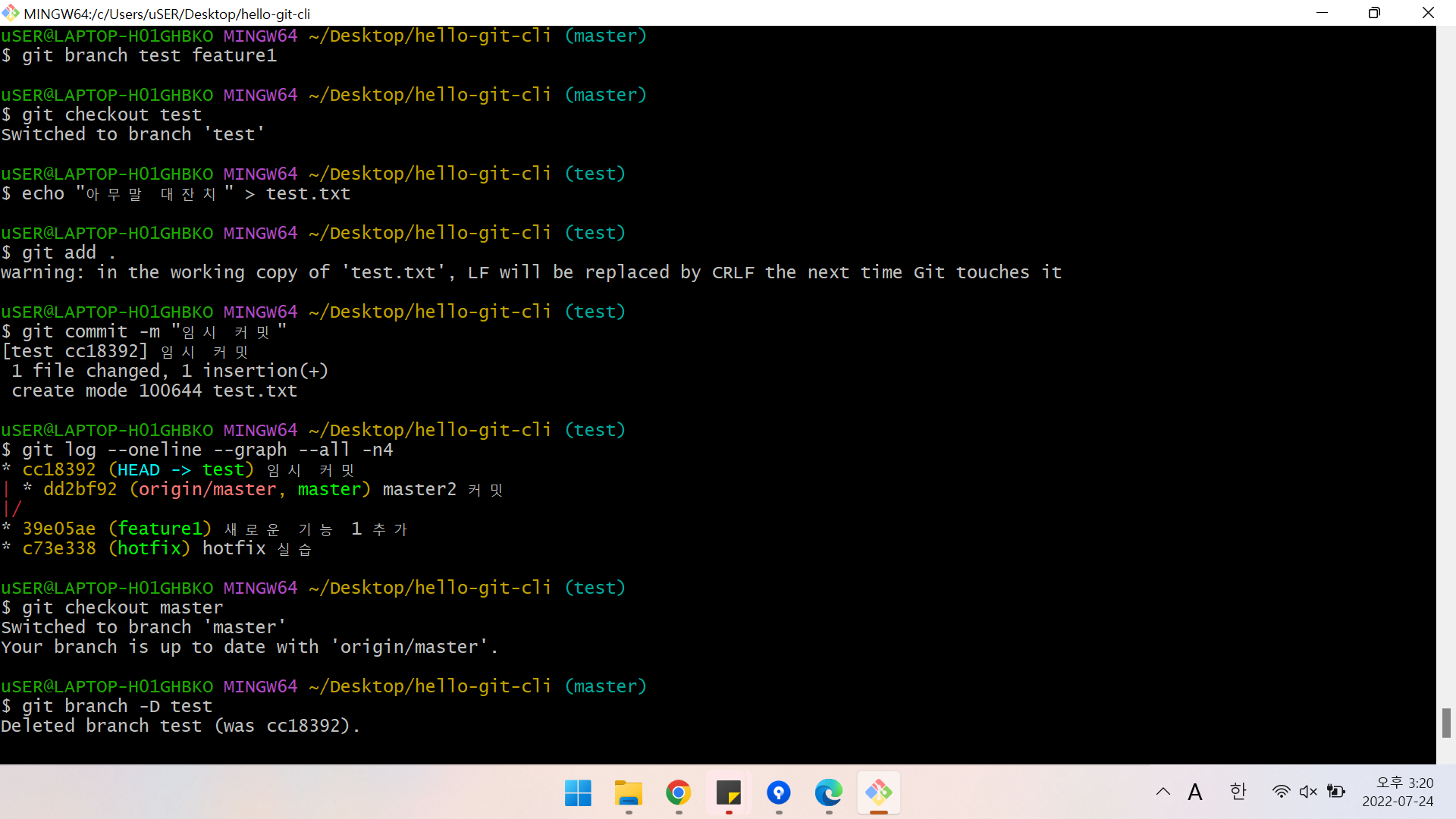The height and width of the screenshot is (819, 1456).
Task: Open Microsoft Edge from the taskbar
Action: 828,793
